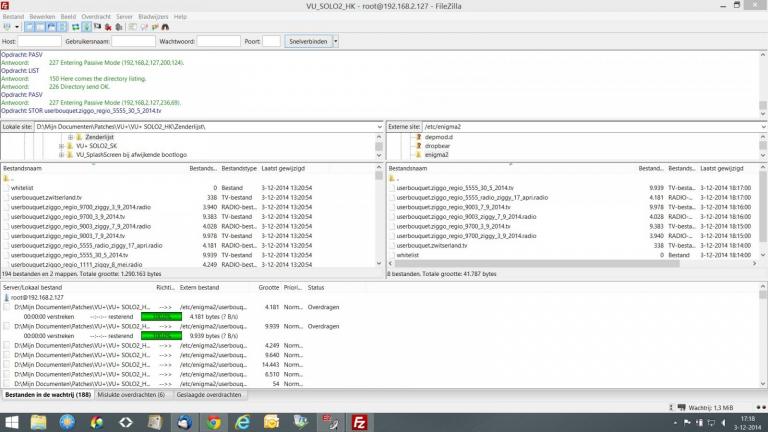Open the Lokale site path dropdown

378,128
